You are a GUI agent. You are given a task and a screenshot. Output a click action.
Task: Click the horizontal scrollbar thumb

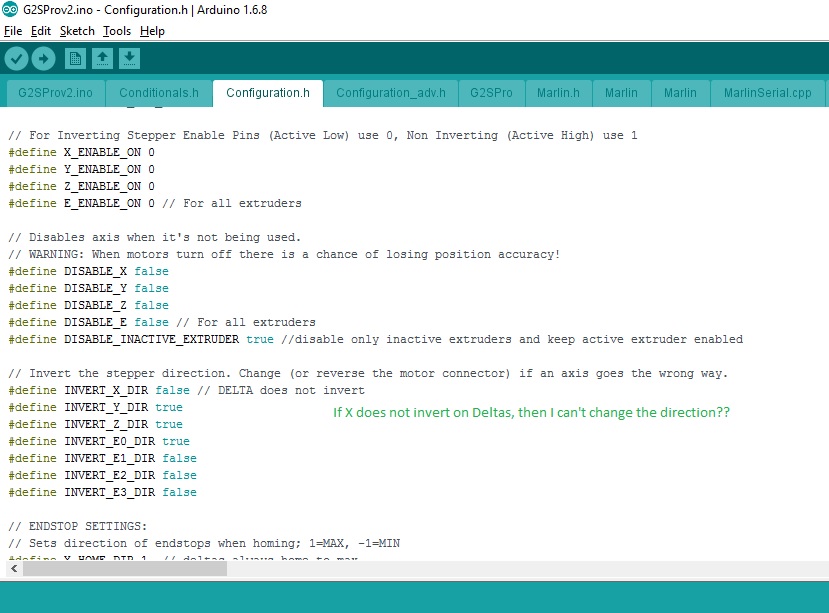[x=125, y=568]
